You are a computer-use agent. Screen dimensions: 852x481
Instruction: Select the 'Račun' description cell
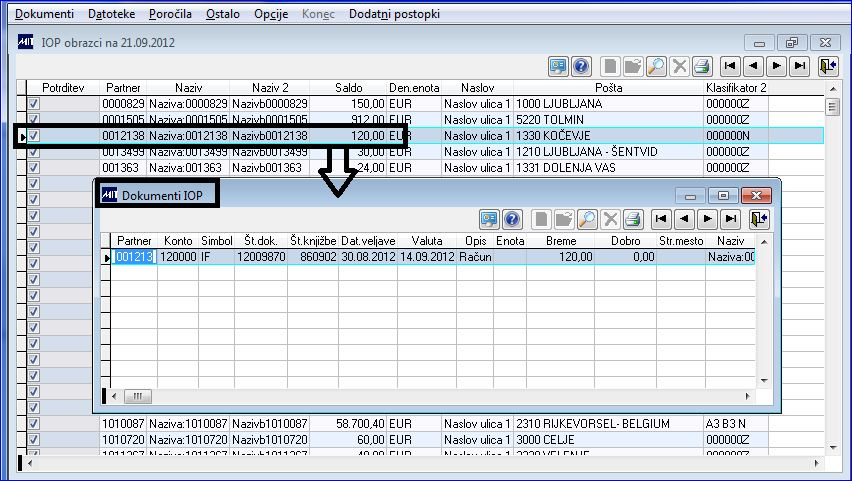click(475, 257)
